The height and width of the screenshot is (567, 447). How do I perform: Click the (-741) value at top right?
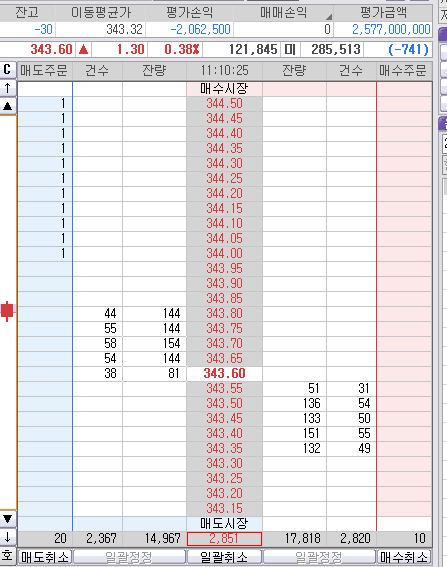tap(408, 49)
